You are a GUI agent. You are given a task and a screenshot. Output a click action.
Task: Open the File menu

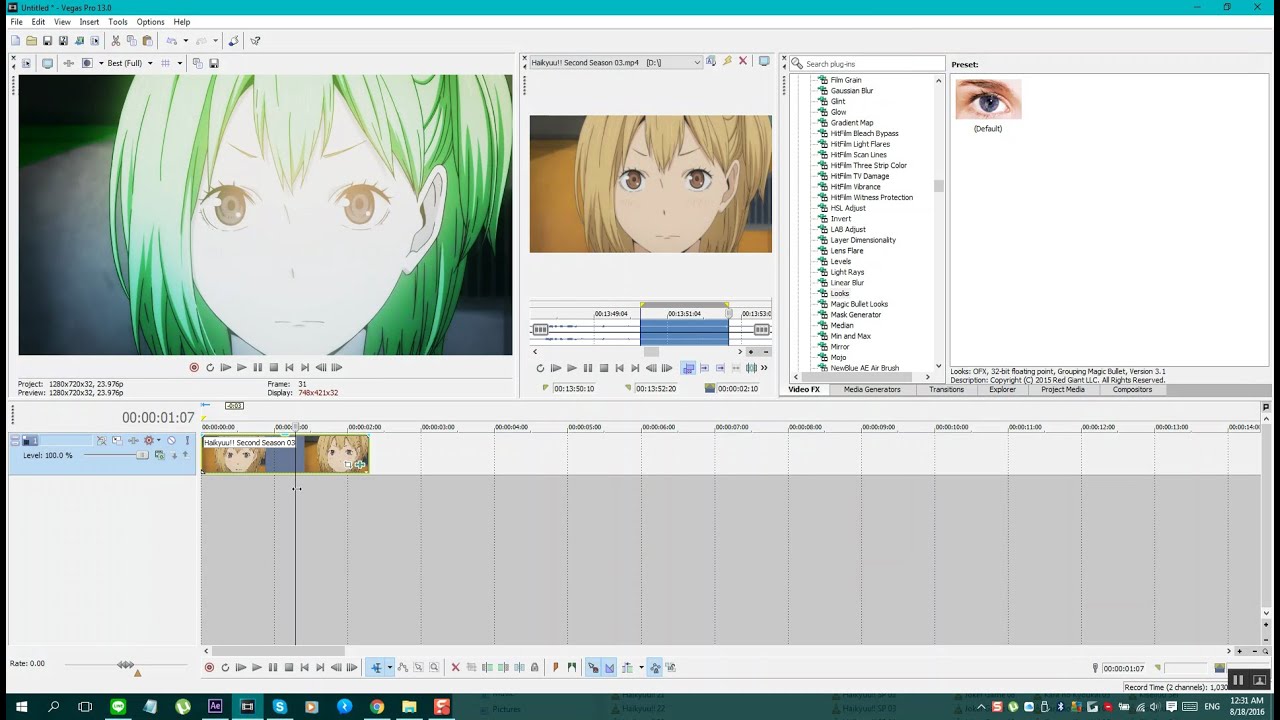[x=16, y=22]
